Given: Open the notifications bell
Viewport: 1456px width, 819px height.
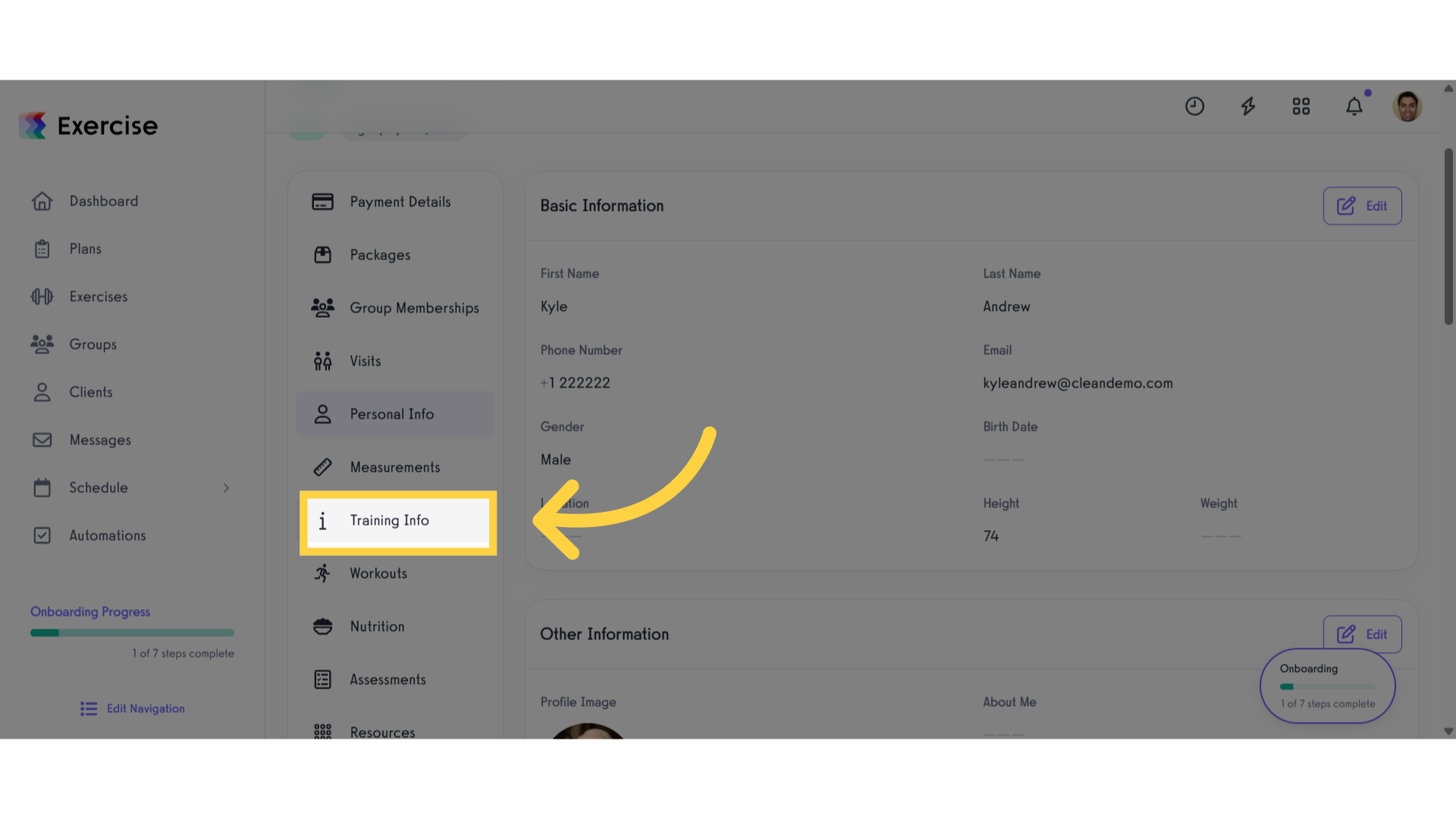Looking at the screenshot, I should (x=1354, y=106).
